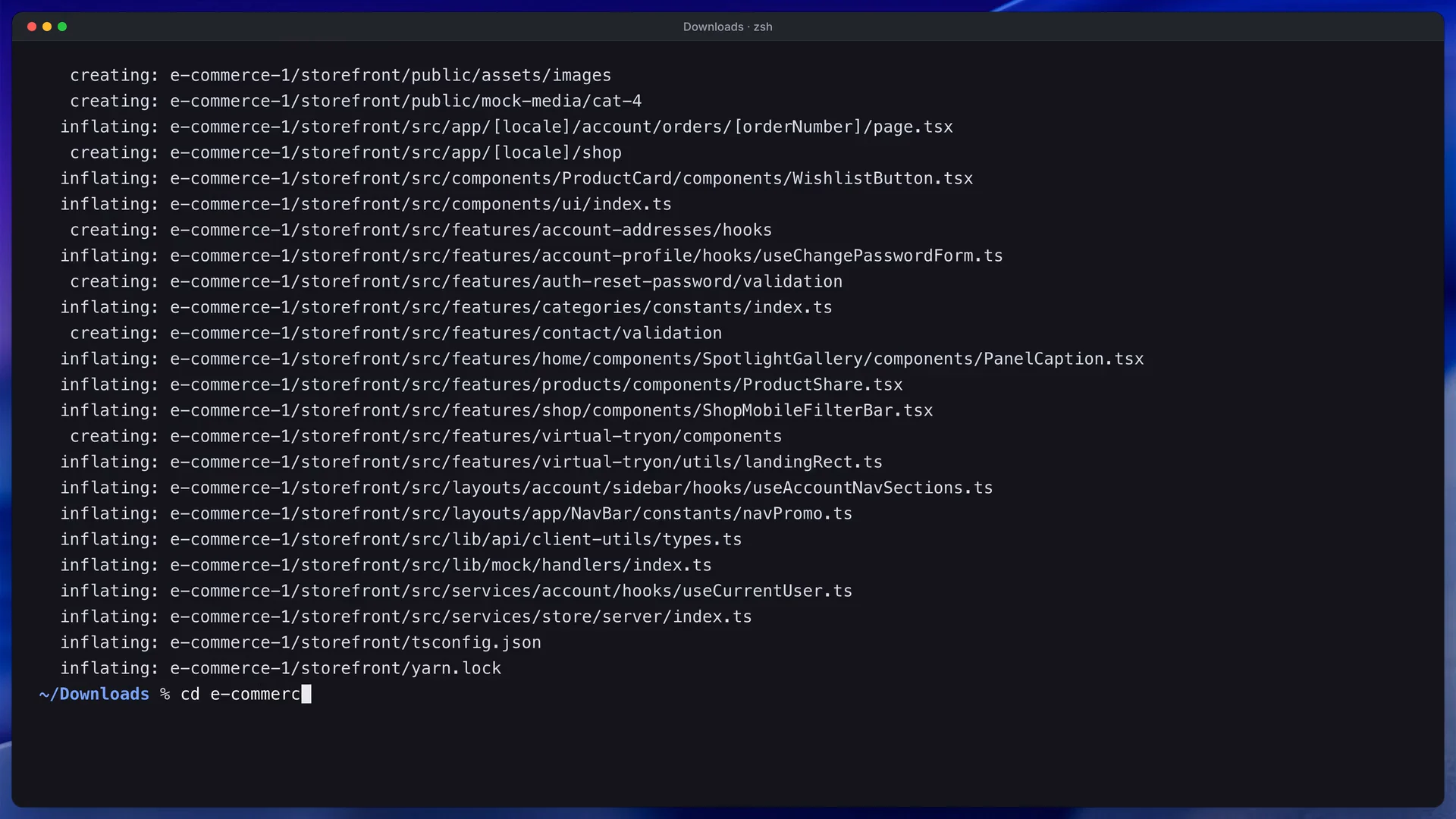Minimize the terminal with the yellow button
Viewport: 1456px width, 819px height.
point(47,27)
